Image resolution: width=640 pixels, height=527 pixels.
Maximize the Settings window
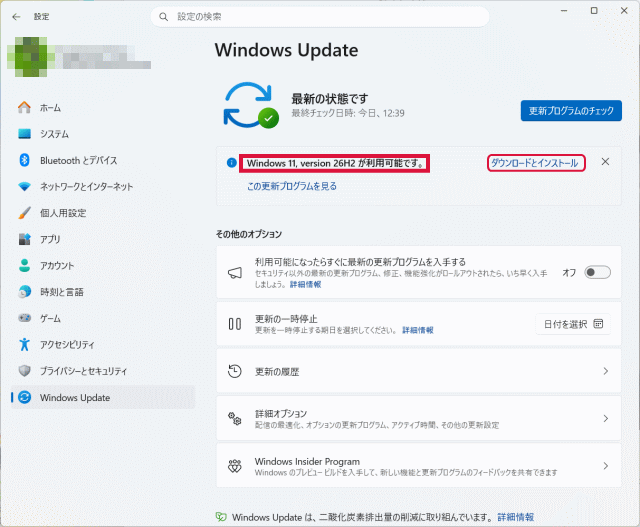(594, 11)
